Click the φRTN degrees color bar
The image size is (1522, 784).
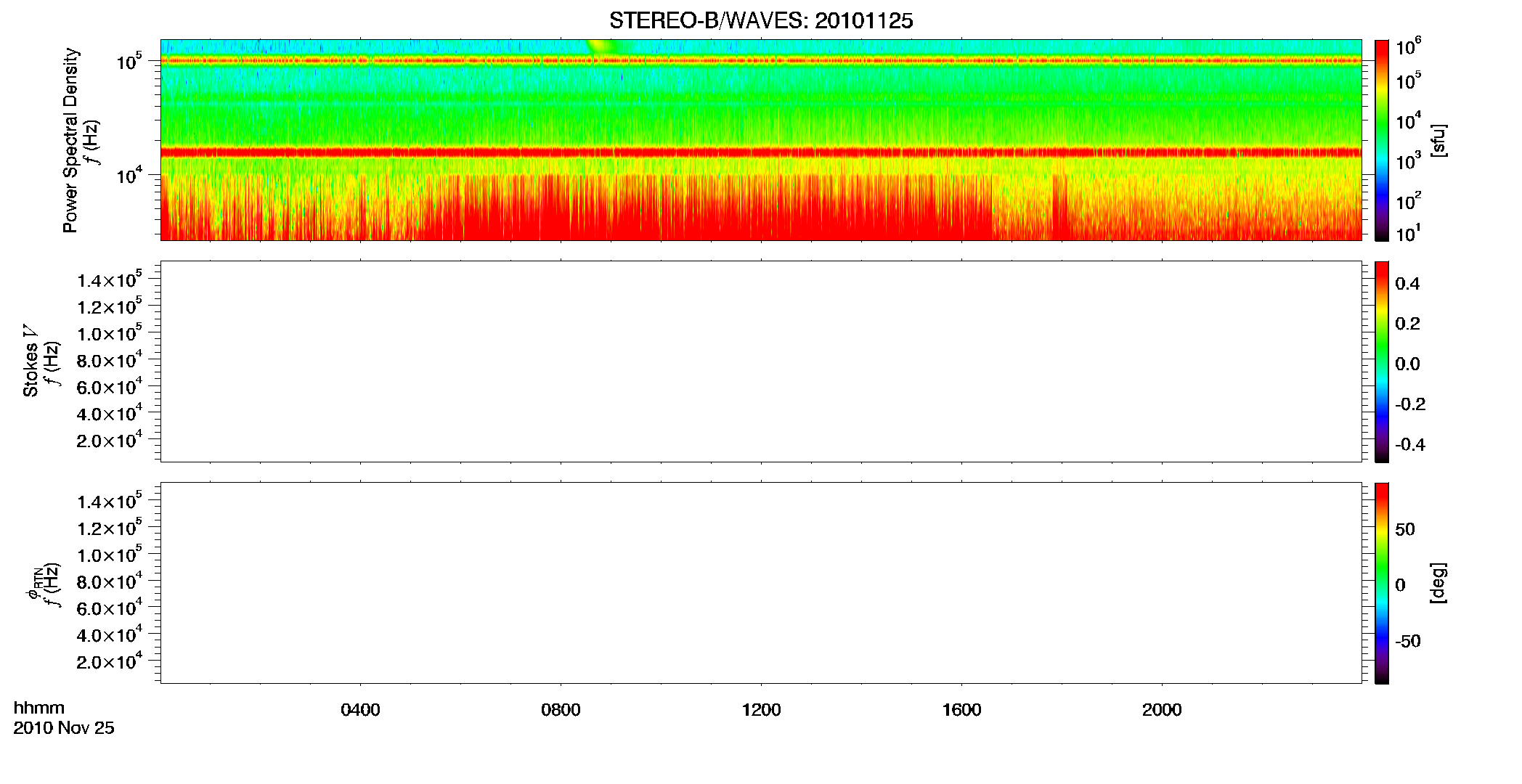[1382, 583]
